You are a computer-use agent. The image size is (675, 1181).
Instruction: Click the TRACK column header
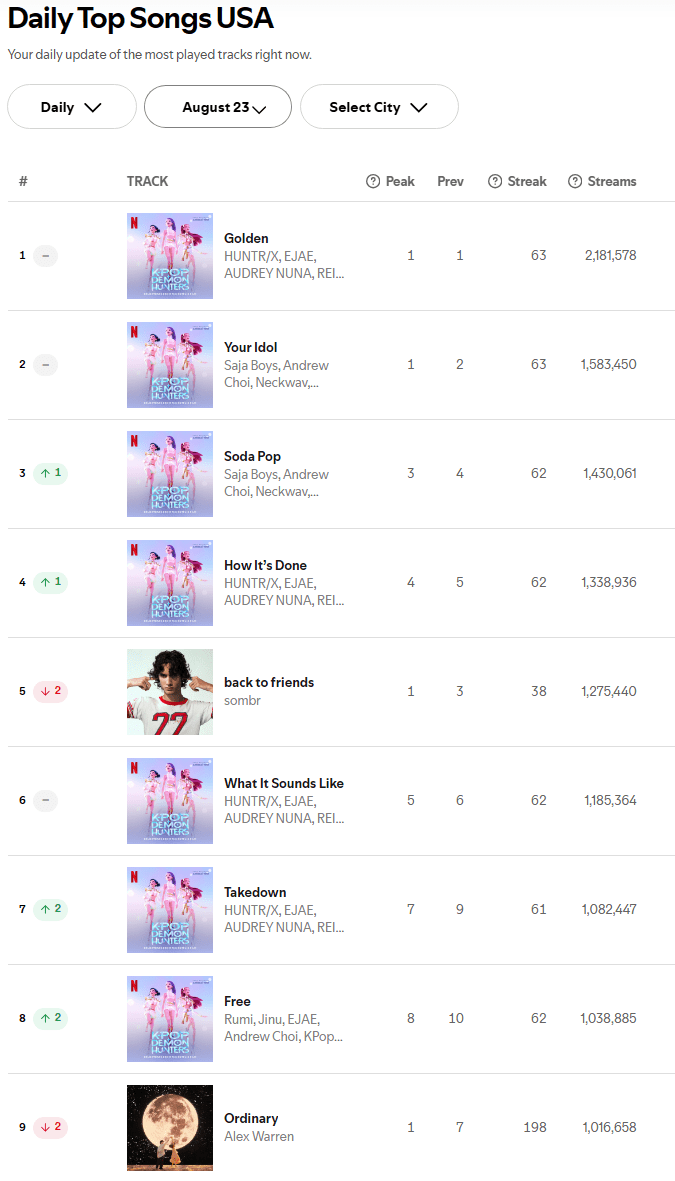(x=147, y=181)
